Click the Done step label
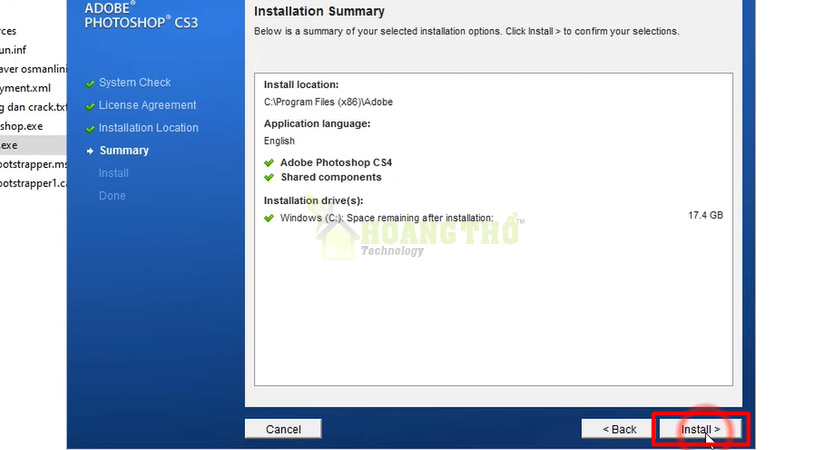 point(112,196)
